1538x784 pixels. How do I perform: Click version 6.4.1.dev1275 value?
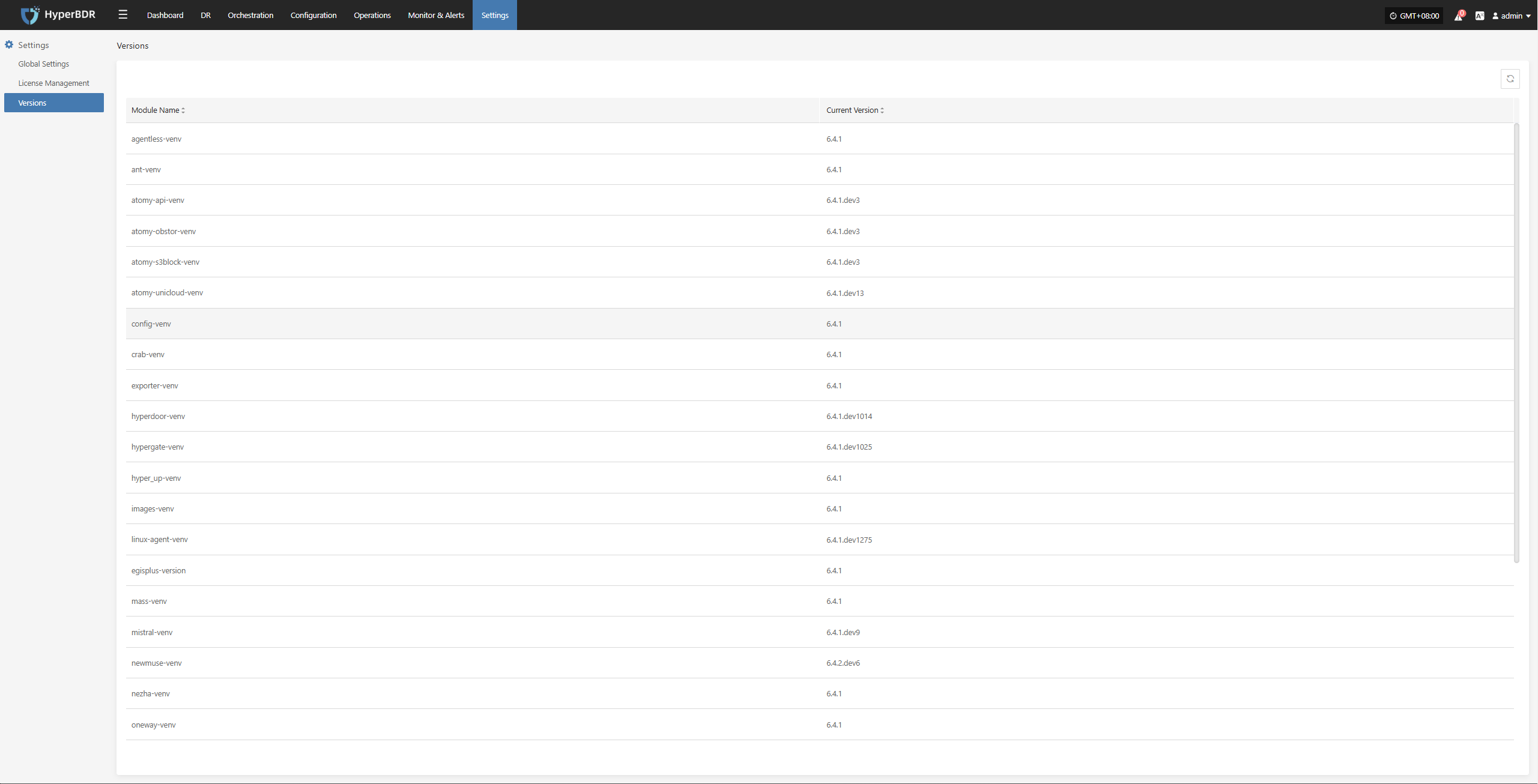pos(849,540)
